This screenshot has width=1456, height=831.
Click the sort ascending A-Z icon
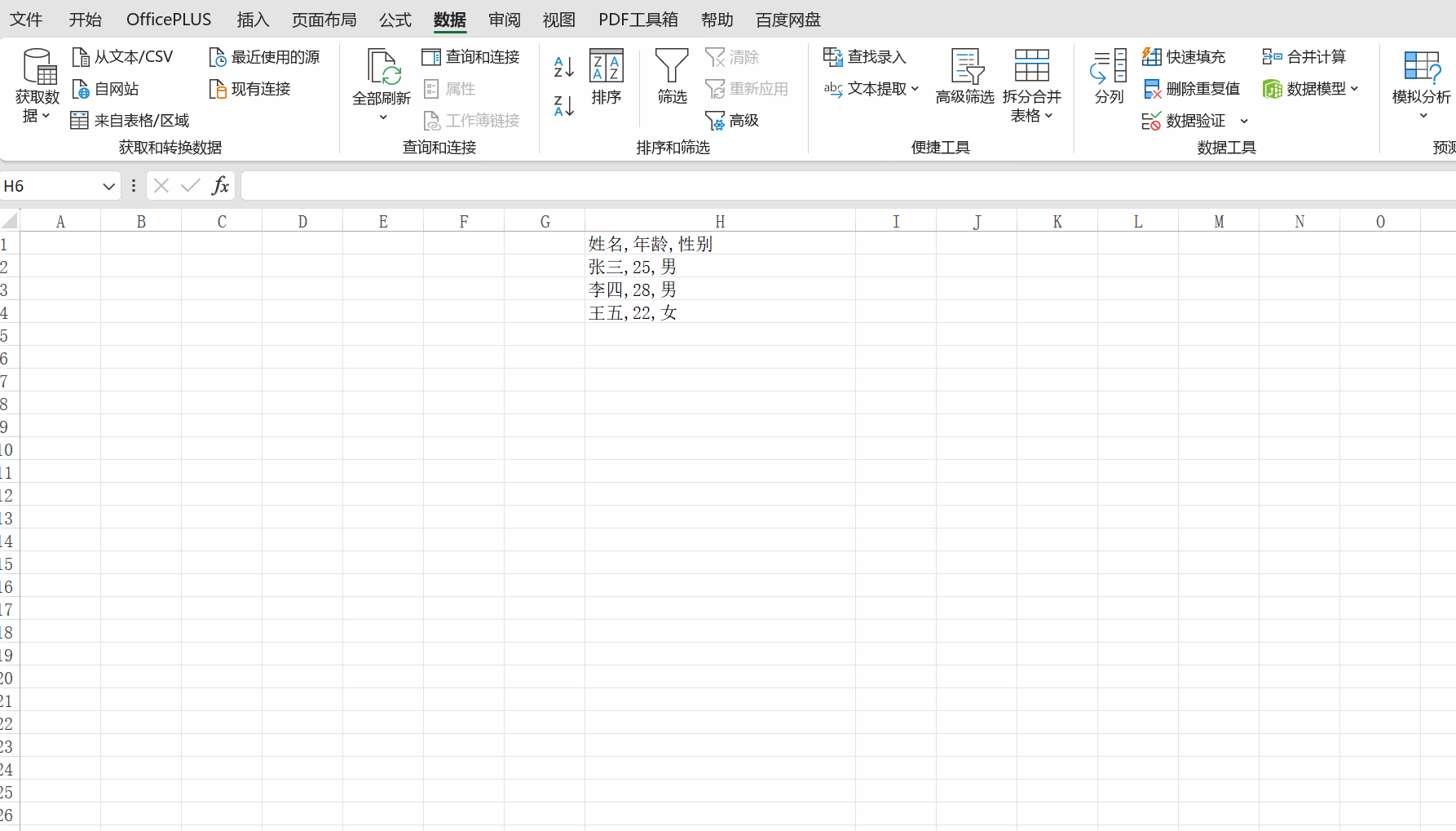click(x=563, y=67)
